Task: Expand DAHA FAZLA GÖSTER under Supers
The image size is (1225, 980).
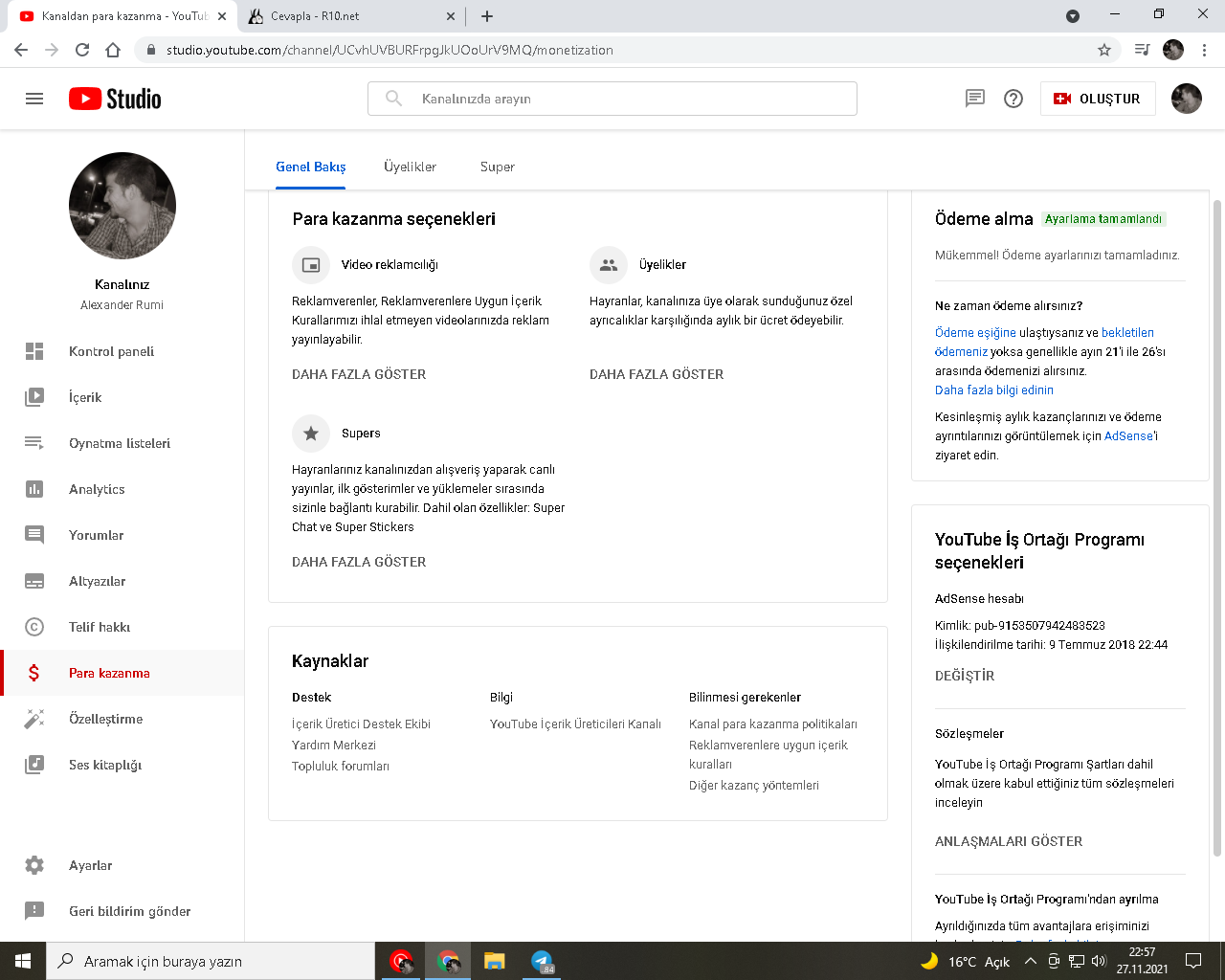Action: pos(359,562)
